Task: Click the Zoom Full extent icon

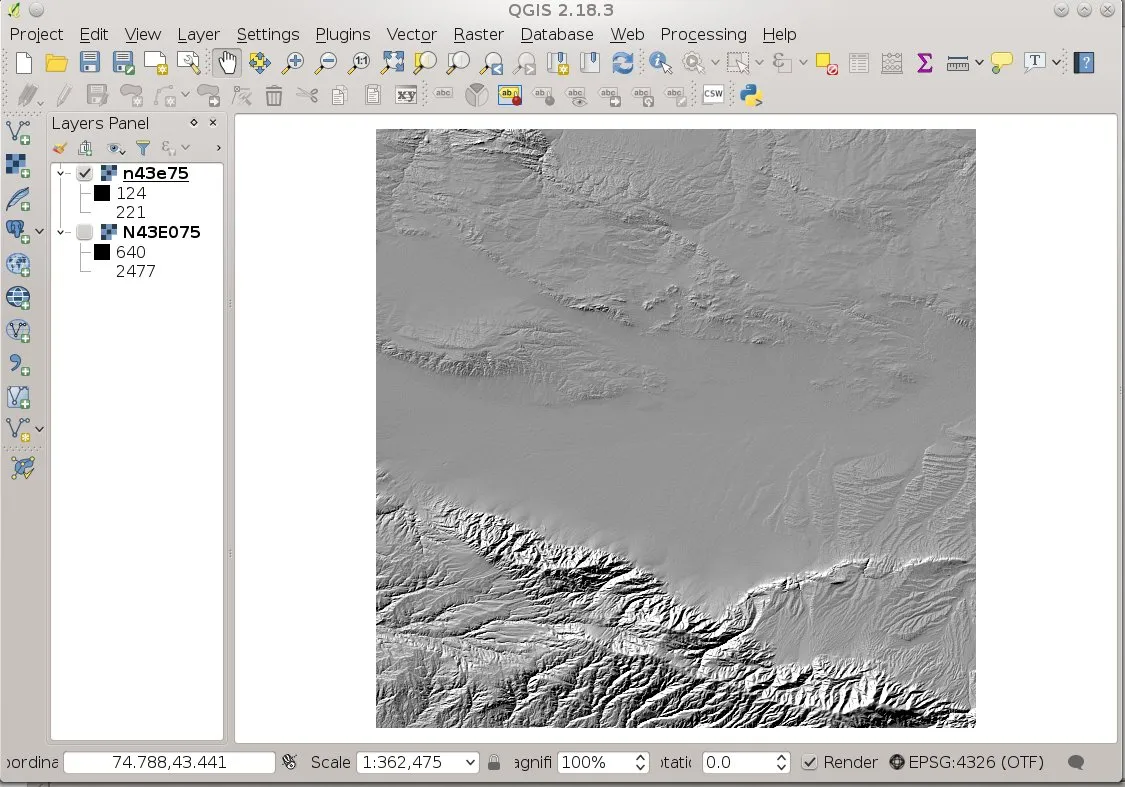Action: [x=392, y=63]
